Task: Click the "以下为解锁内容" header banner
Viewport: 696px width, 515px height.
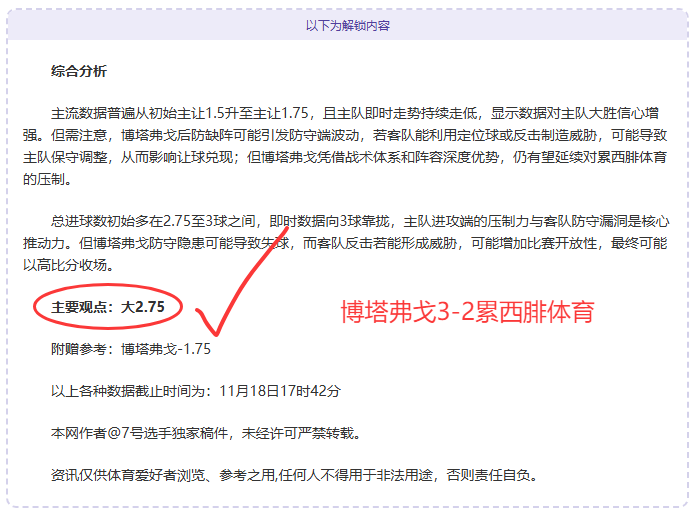Action: [347, 26]
